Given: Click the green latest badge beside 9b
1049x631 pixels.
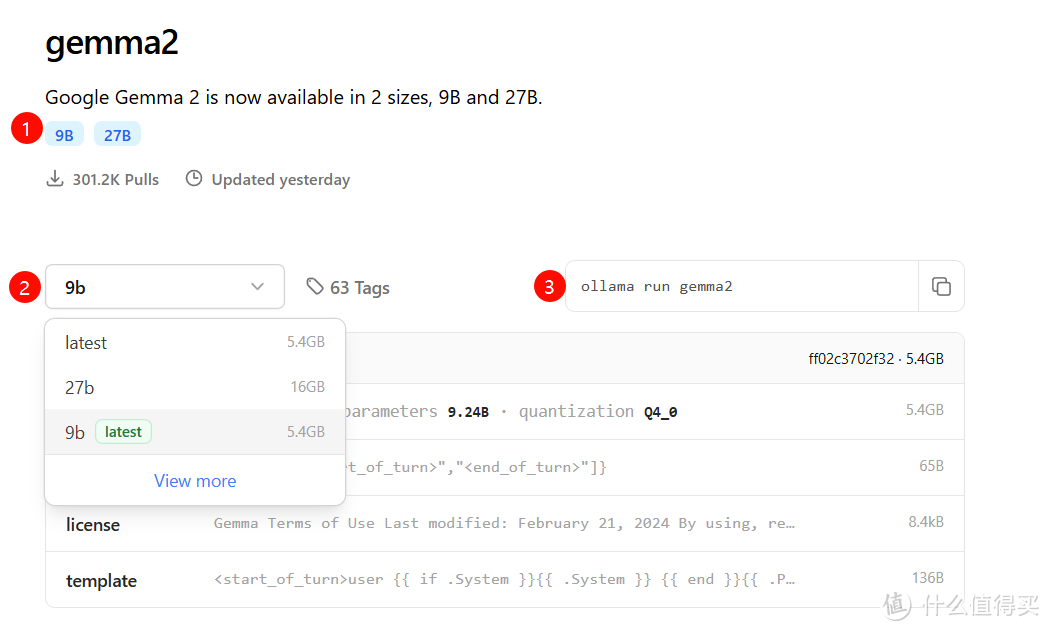Looking at the screenshot, I should [x=123, y=432].
